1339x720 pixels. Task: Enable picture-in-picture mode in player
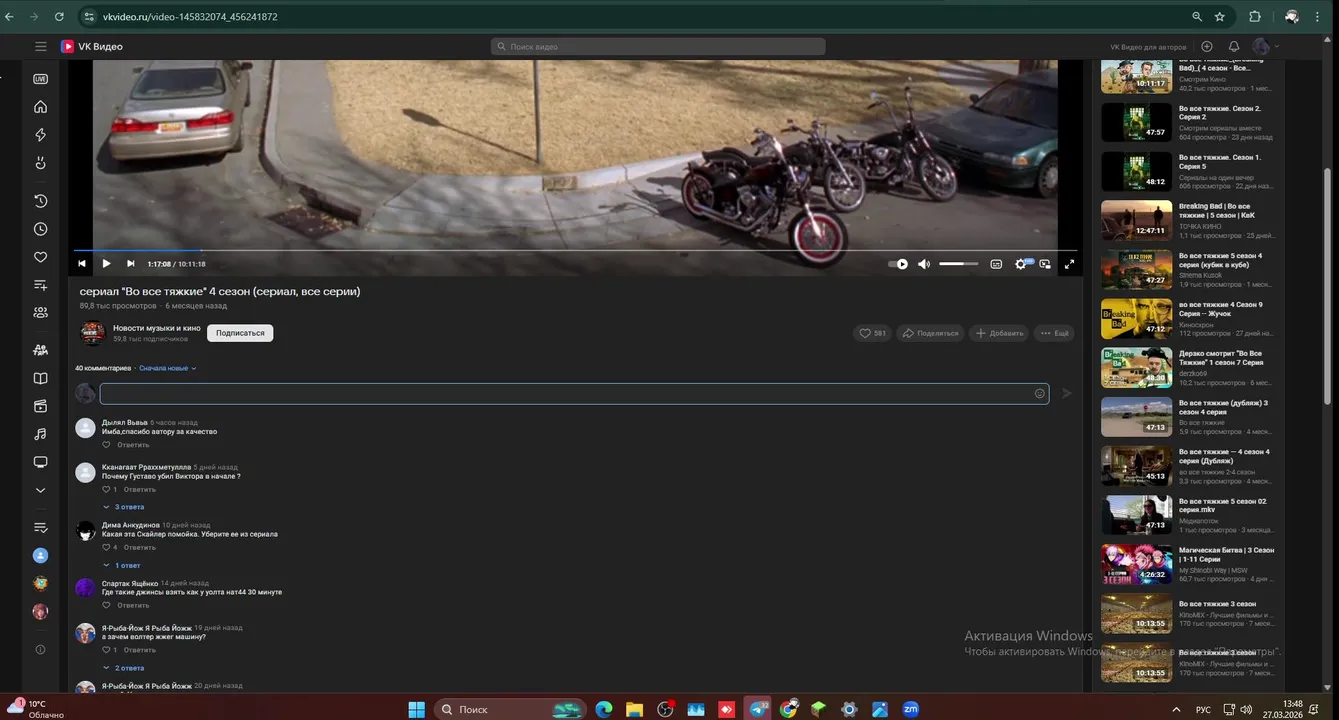1045,264
